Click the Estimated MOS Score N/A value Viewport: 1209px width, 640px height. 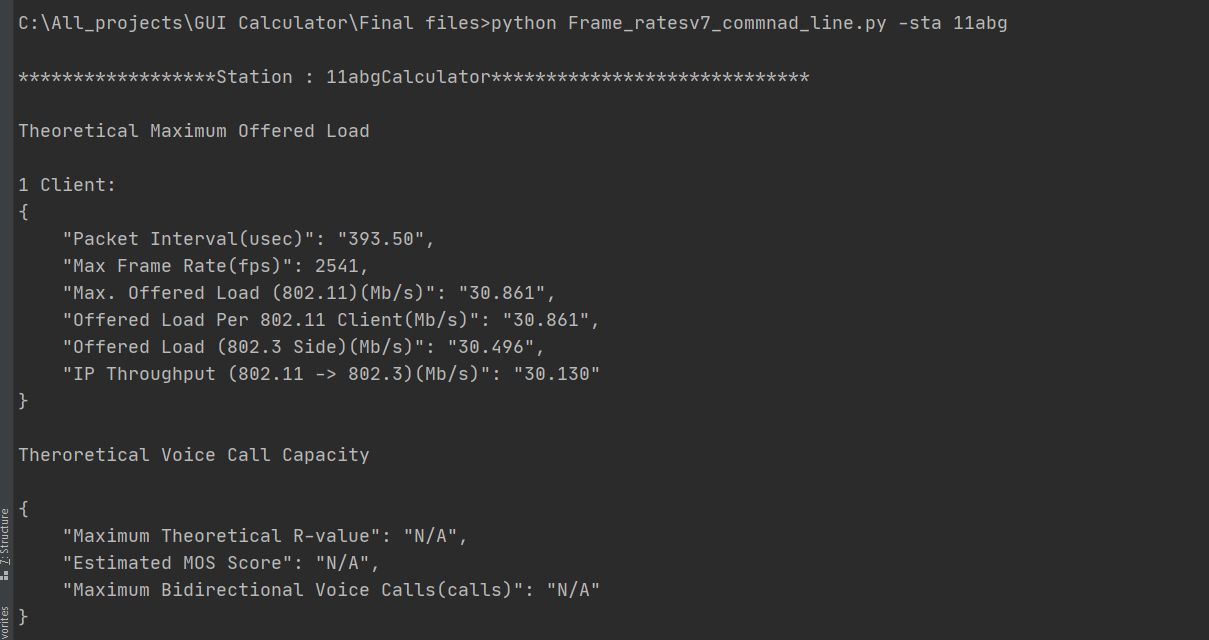(x=347, y=563)
